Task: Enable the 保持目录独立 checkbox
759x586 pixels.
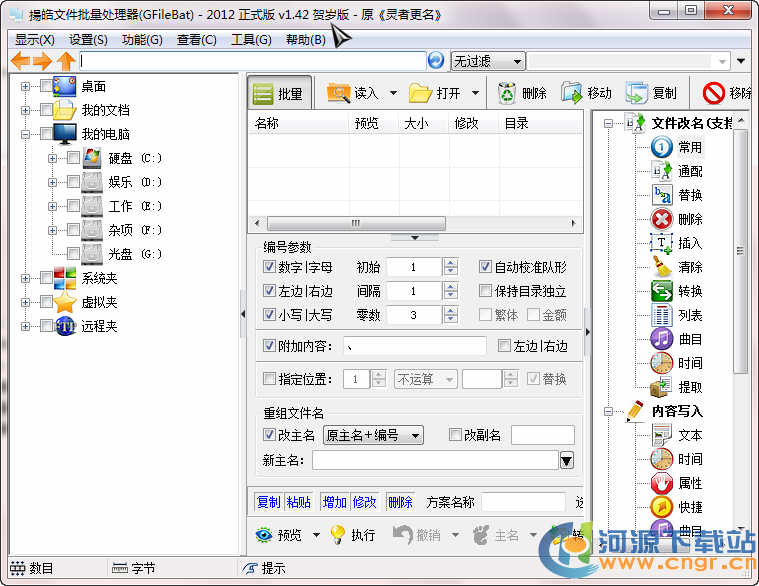Action: click(x=486, y=291)
